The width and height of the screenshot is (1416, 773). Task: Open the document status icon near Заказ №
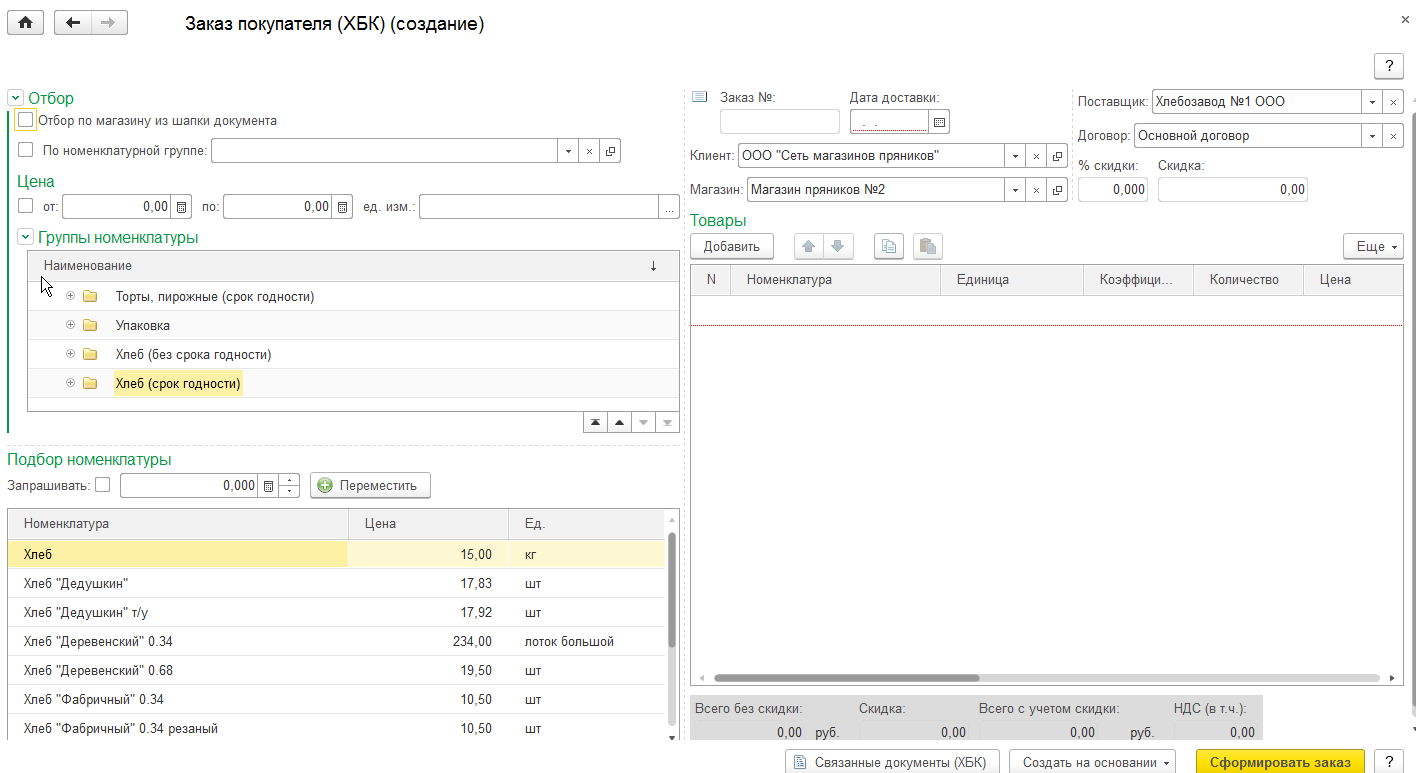(x=700, y=97)
